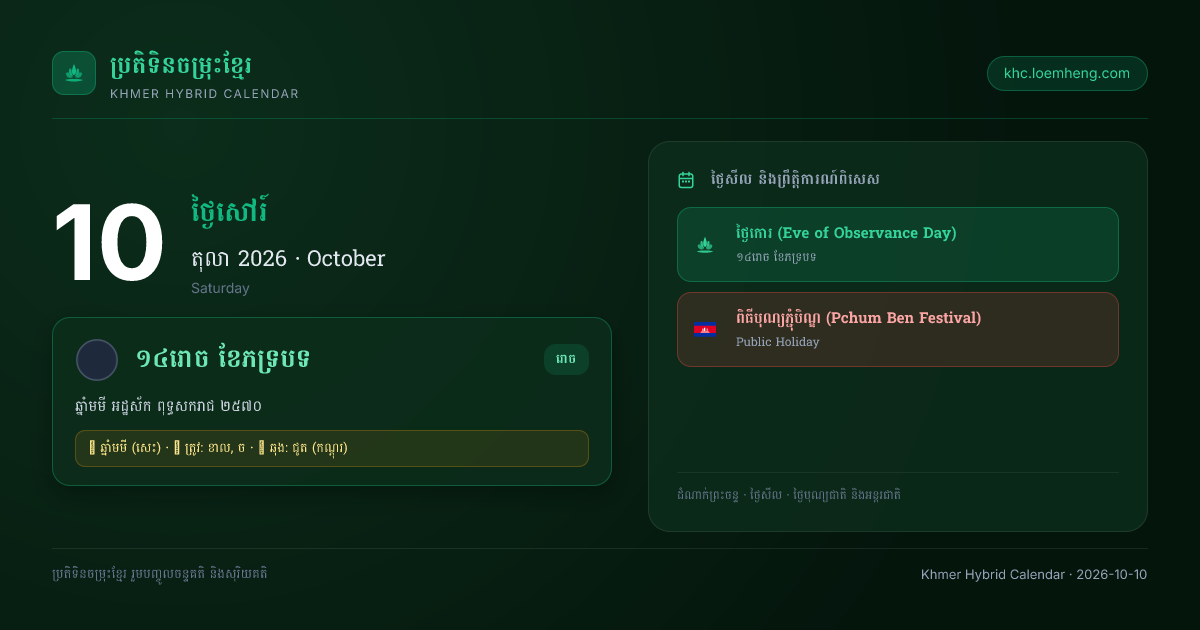Open the khc.loemheng.com link pill

click(x=1067, y=73)
